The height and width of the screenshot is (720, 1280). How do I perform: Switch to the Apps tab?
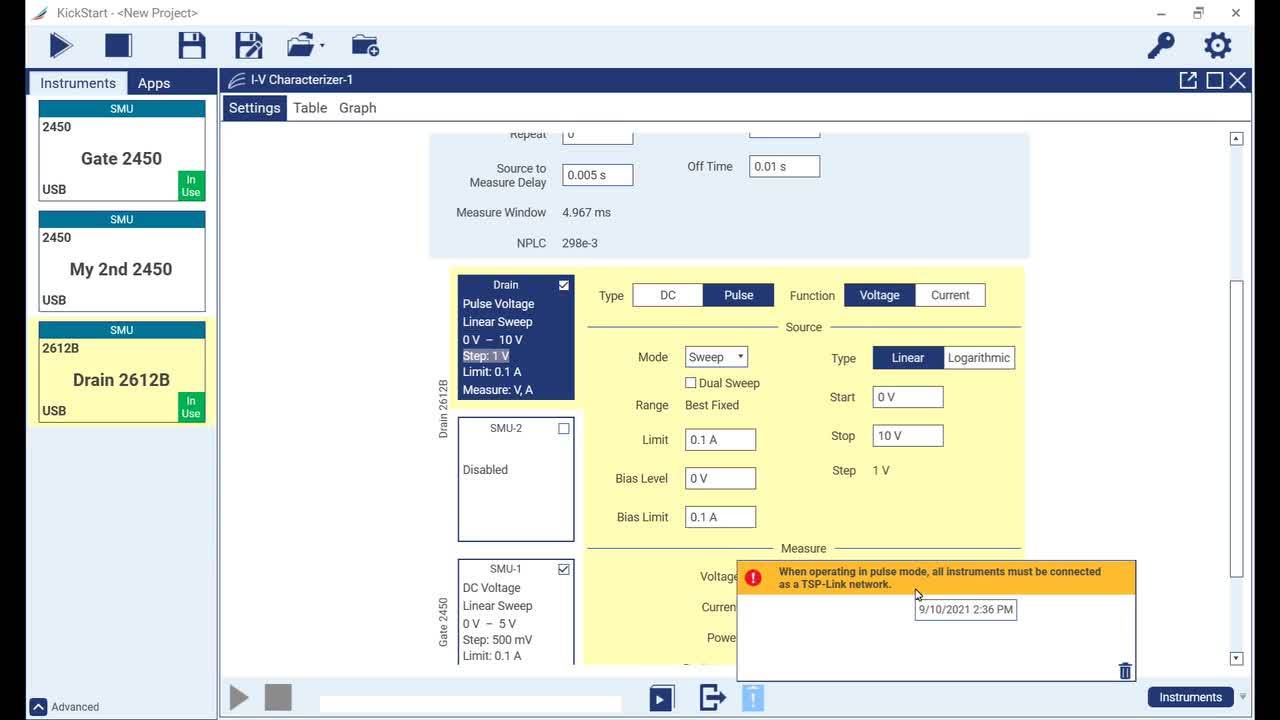click(x=154, y=83)
